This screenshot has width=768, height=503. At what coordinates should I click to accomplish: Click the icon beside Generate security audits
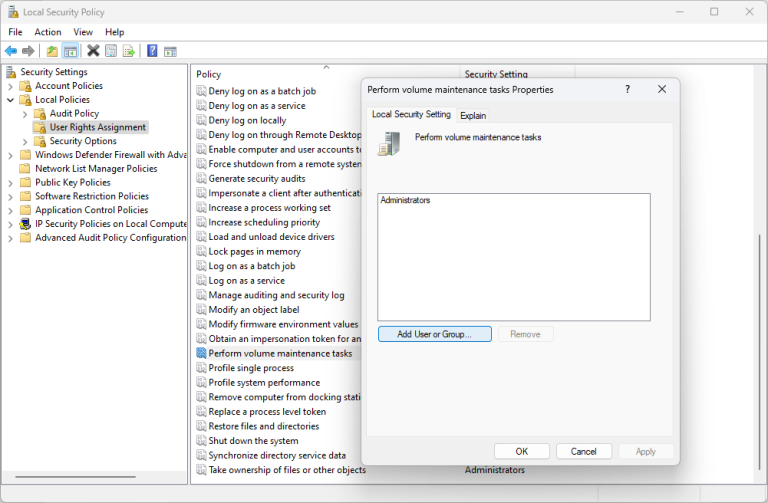(201, 178)
